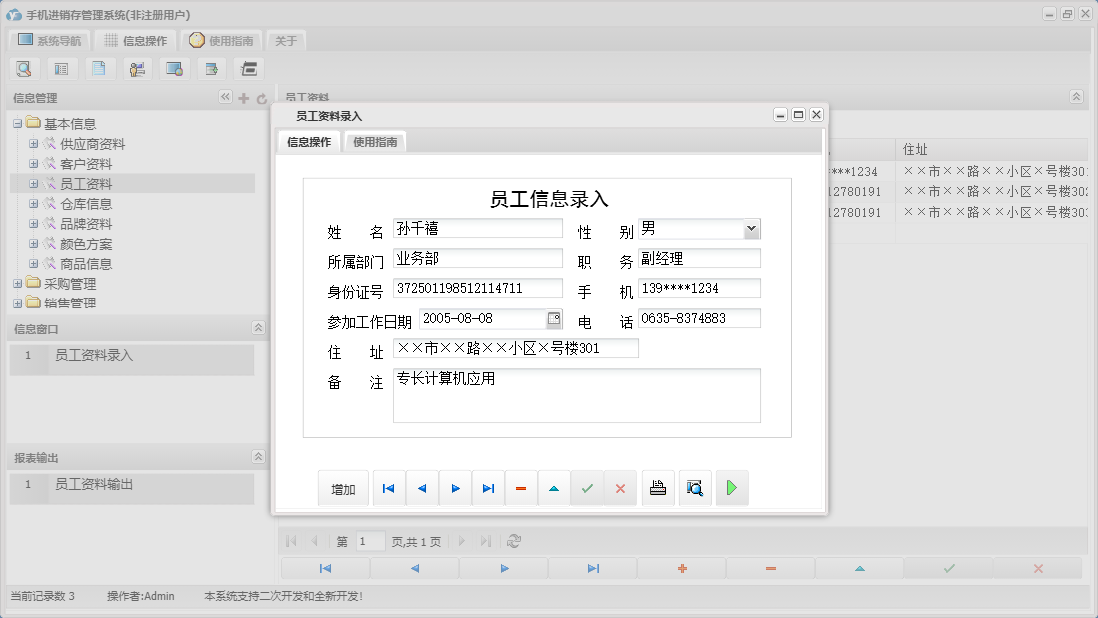This screenshot has width=1098, height=618.
Task: Click the print preview icon in the dialog
Action: (x=695, y=488)
